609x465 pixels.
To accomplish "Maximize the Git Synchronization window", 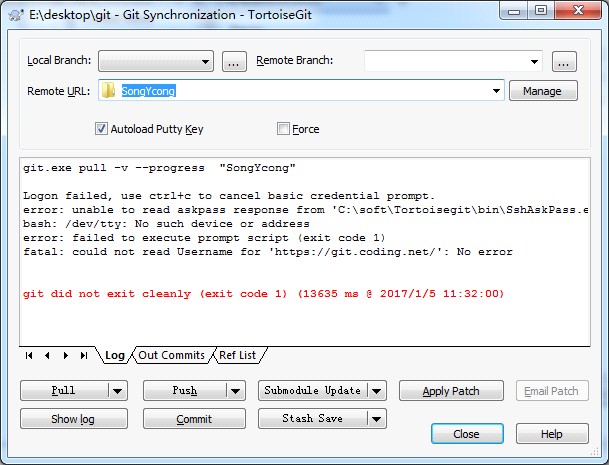I will pos(541,11).
